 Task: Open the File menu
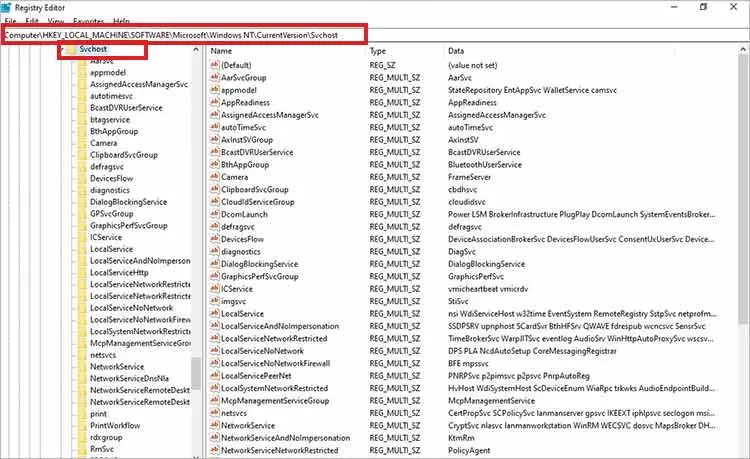11,21
